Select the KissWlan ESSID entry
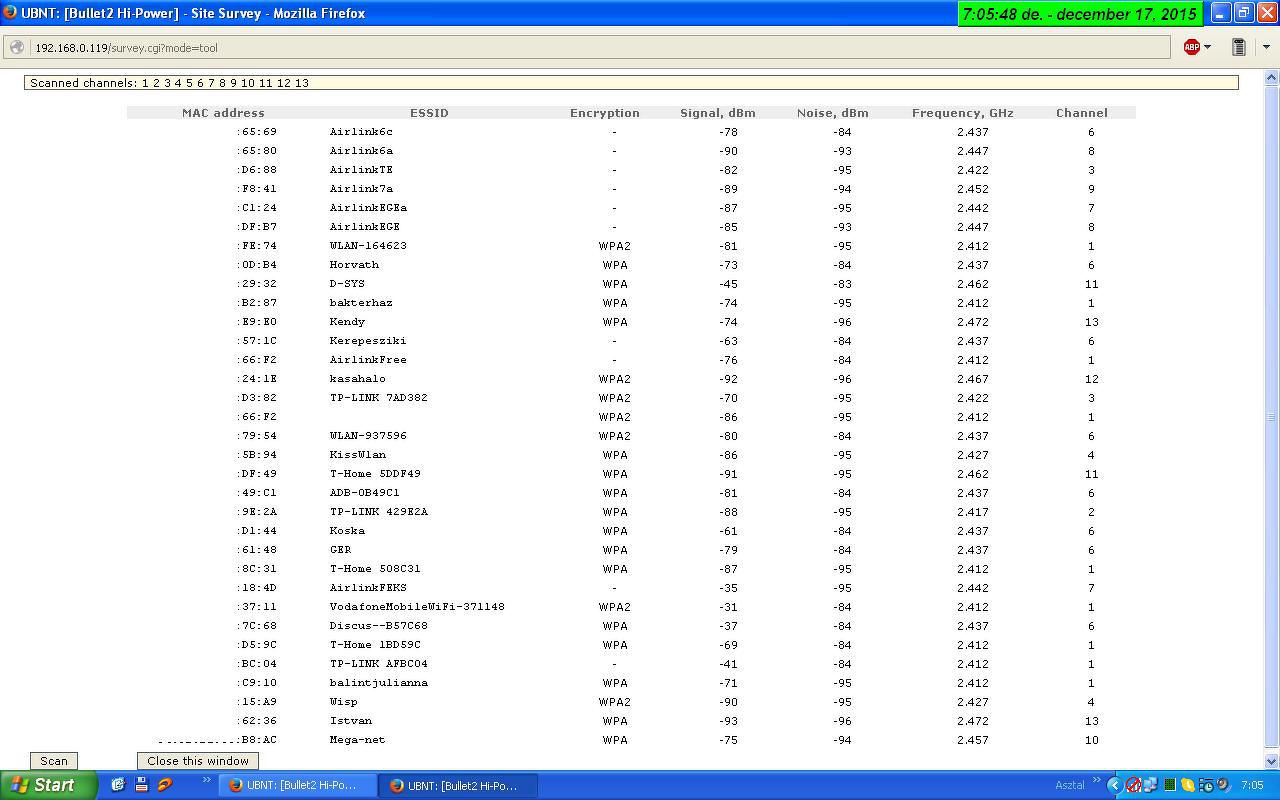Screen dimensions: 1280x800 point(357,455)
